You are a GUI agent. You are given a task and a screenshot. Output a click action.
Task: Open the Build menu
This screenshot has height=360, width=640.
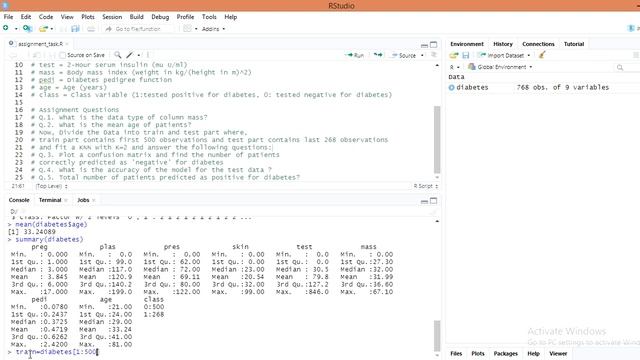pyautogui.click(x=136, y=17)
